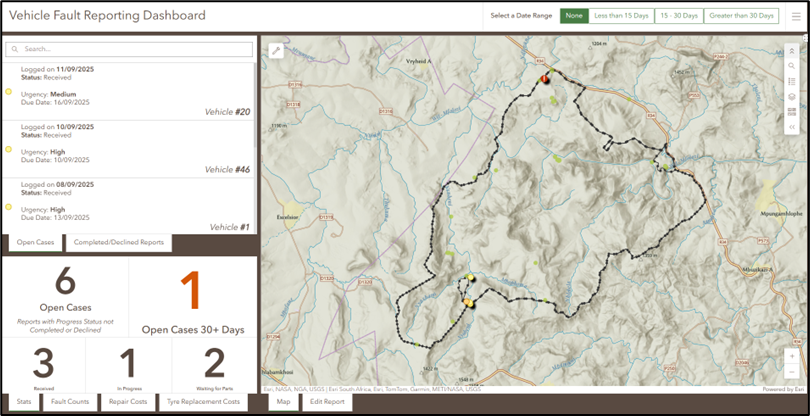Select 15 - 30 Days date range
The height and width of the screenshot is (416, 810).
[677, 16]
